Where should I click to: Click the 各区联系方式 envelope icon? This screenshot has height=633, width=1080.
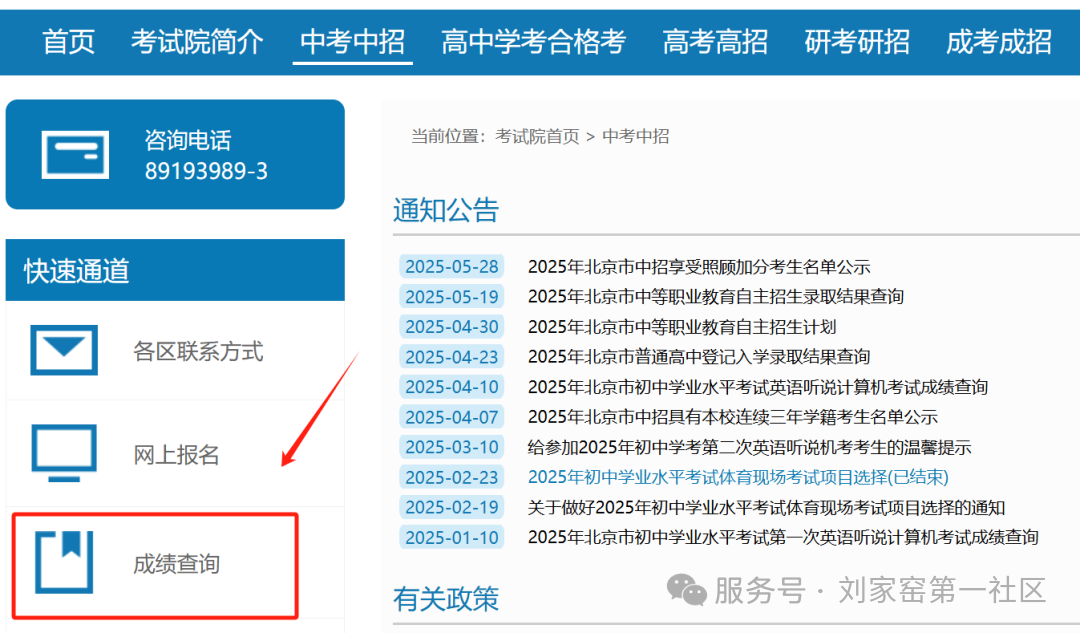point(64,350)
